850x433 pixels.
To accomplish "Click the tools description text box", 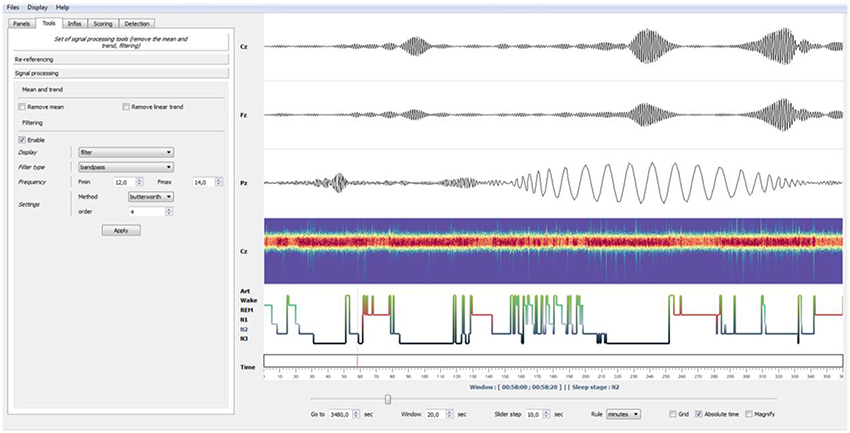I will [x=121, y=43].
